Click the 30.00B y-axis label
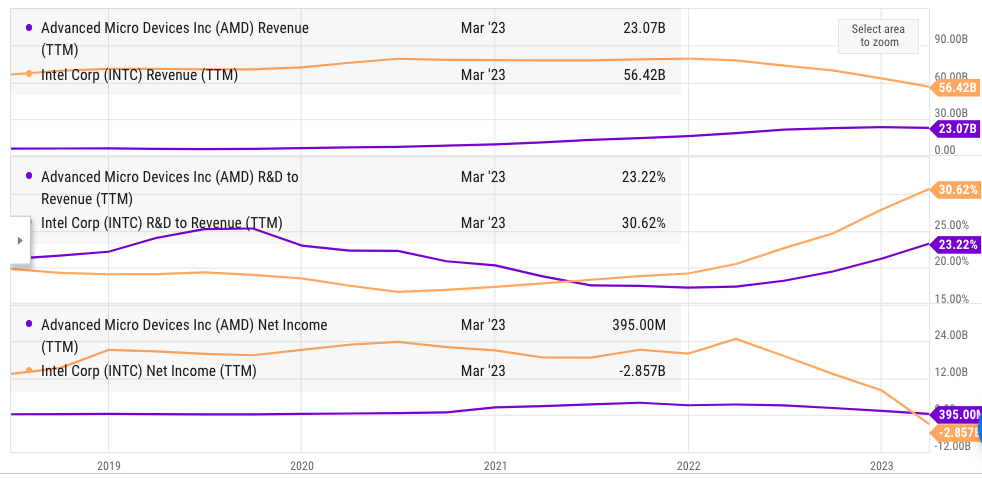This screenshot has height=479, width=982. click(951, 113)
